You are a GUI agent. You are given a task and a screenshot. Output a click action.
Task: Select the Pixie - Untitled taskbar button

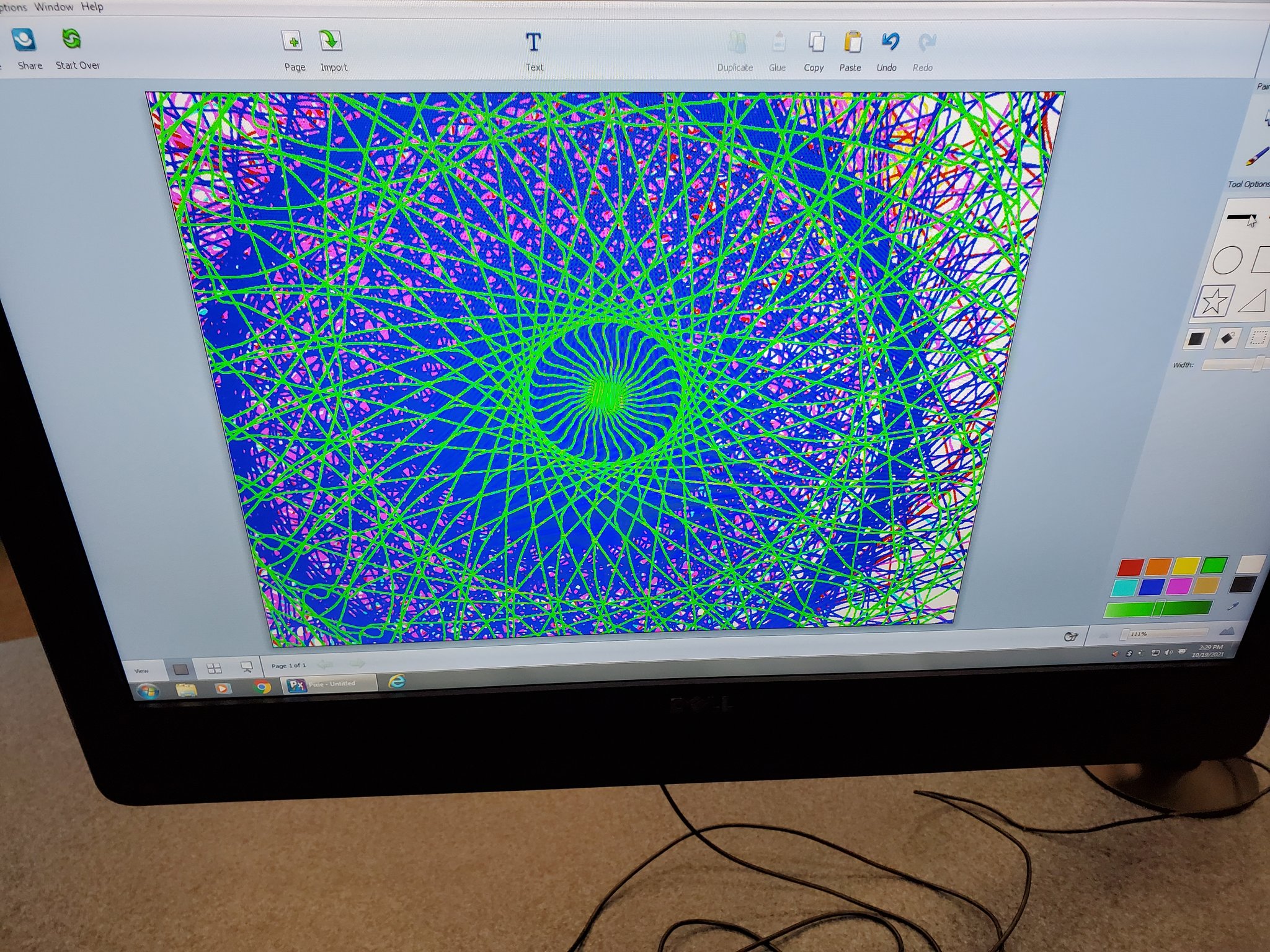pos(329,684)
